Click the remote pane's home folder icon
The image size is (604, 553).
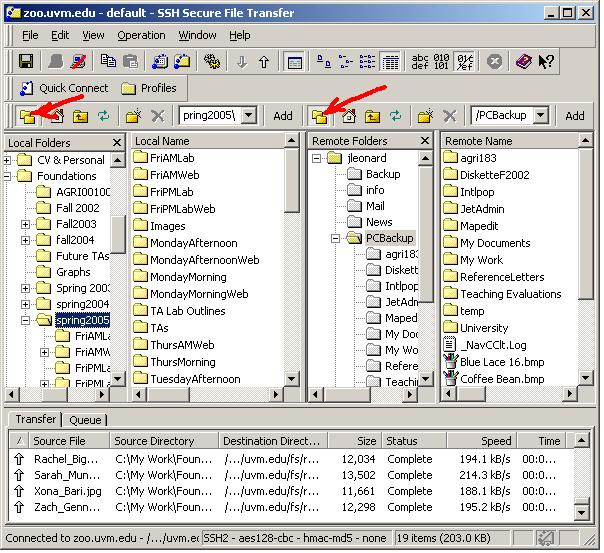(349, 116)
